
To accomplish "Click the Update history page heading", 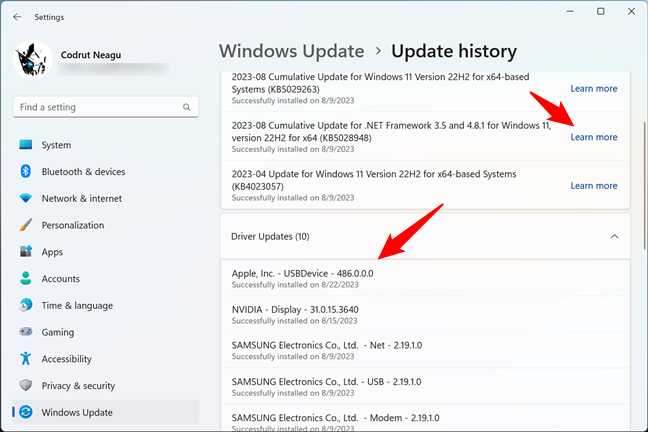I will click(x=454, y=51).
